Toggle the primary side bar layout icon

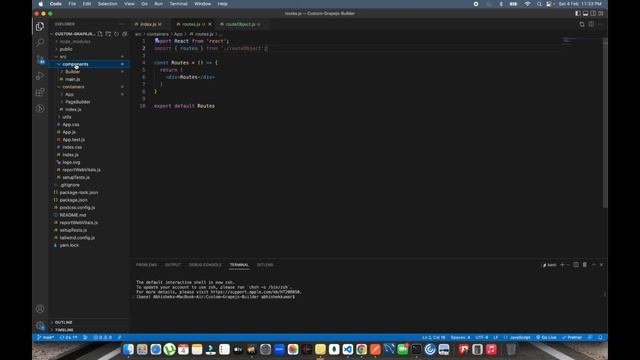578,13
